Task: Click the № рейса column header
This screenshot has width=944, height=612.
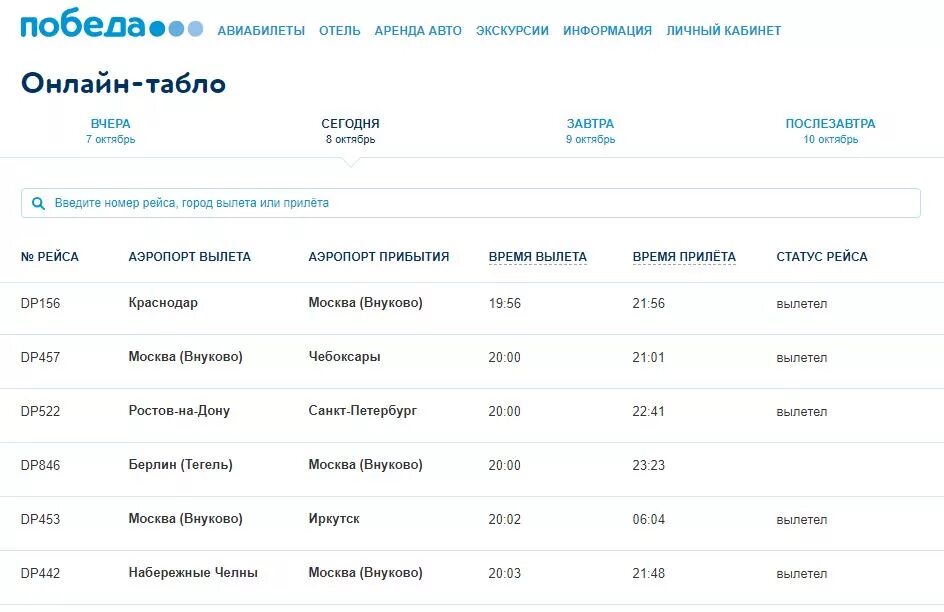Action: (x=50, y=257)
